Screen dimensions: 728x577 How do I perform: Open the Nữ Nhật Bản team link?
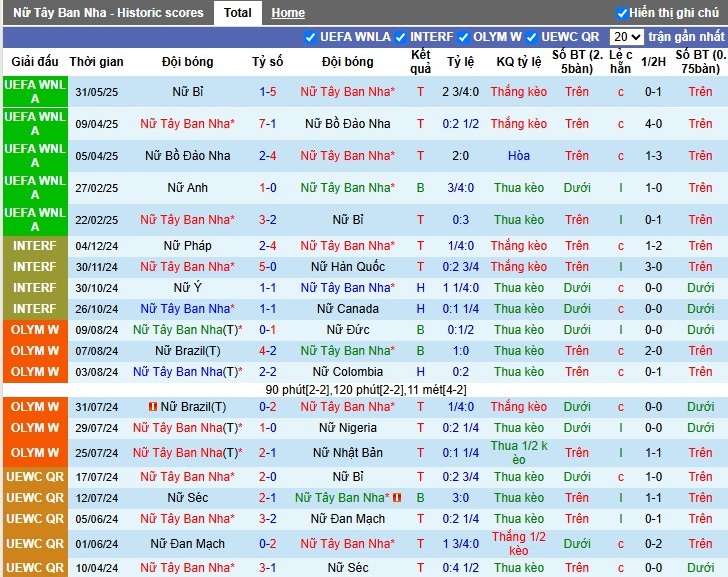(x=348, y=453)
